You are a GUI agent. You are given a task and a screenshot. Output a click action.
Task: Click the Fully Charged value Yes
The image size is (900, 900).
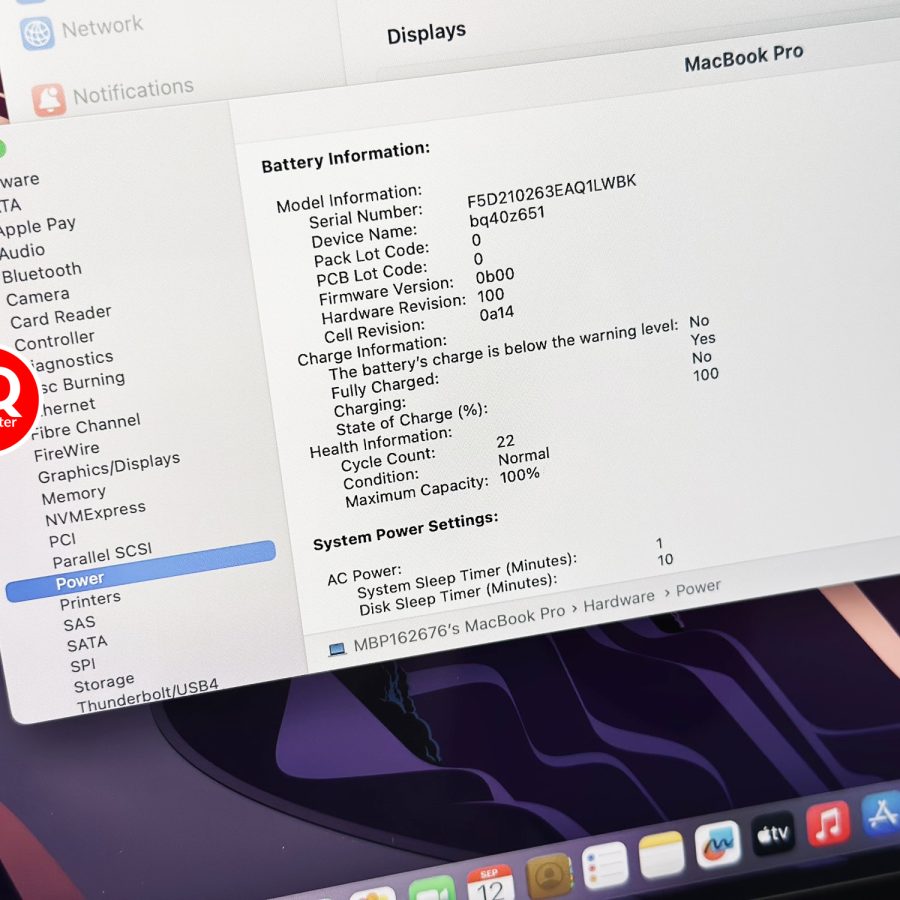[703, 339]
